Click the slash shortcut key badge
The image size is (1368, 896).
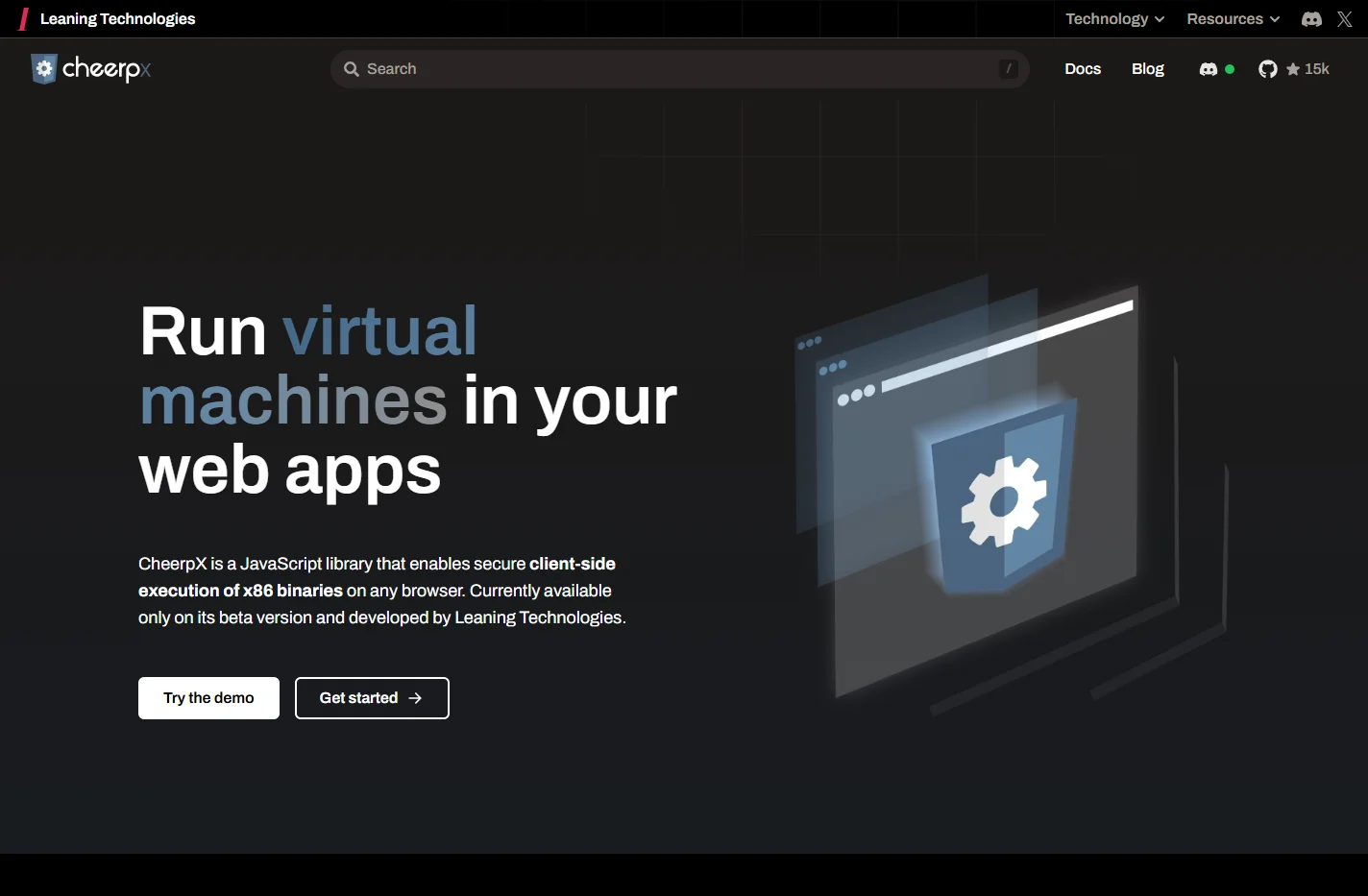[1008, 69]
